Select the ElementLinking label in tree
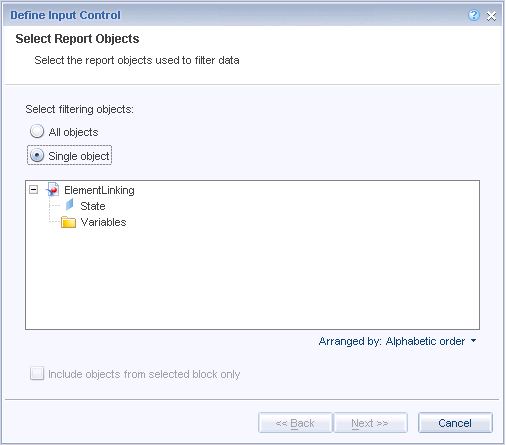Screen dimensions: 506x445 coord(99,190)
